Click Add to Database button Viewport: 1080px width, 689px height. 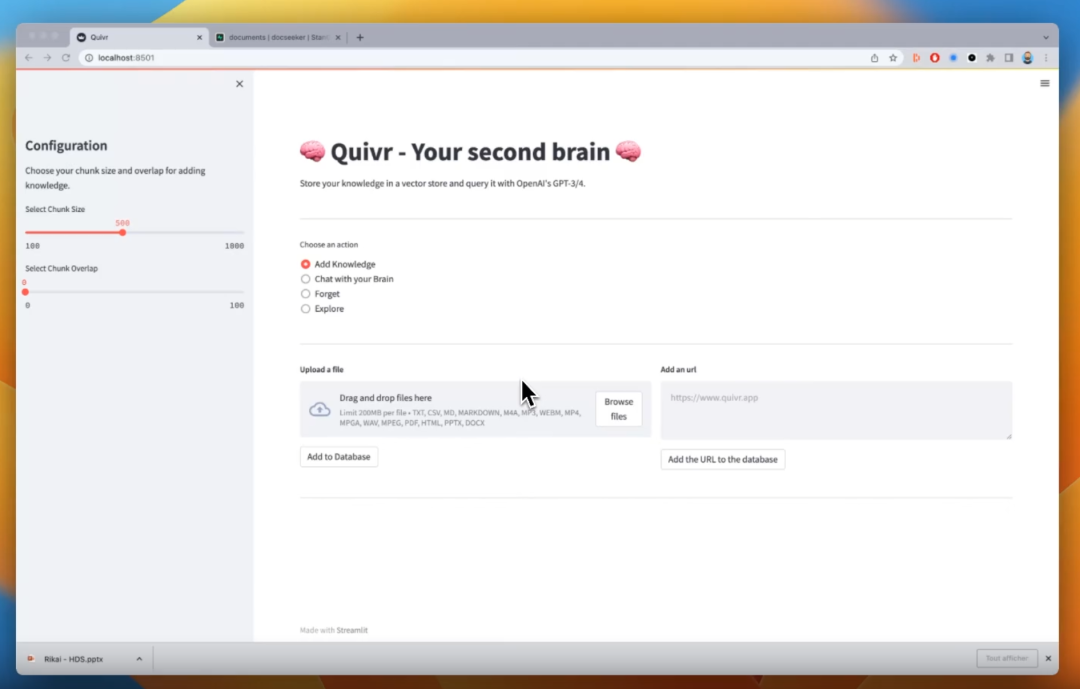tap(338, 457)
